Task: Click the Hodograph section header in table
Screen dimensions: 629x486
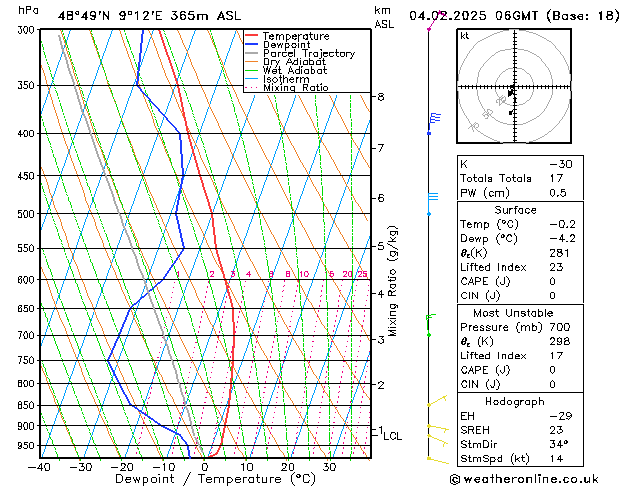Action: pyautogui.click(x=511, y=401)
